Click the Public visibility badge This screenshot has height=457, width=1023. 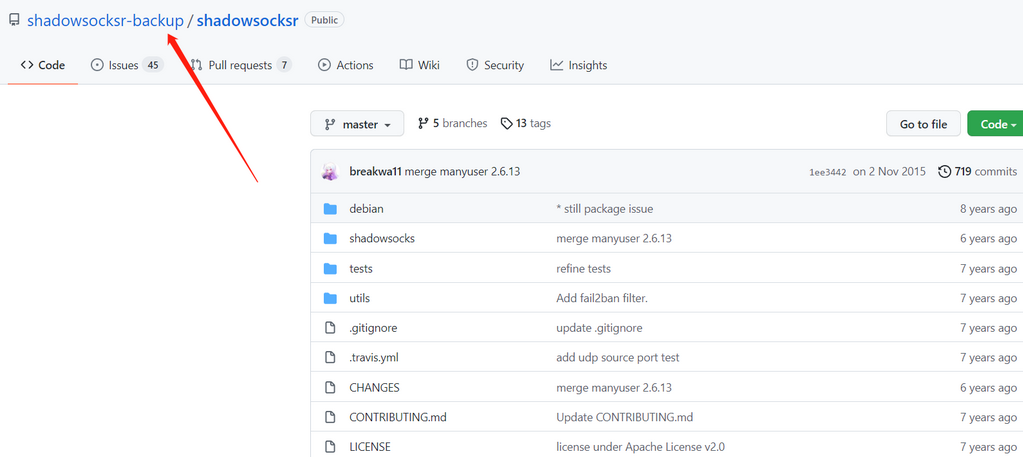[324, 20]
